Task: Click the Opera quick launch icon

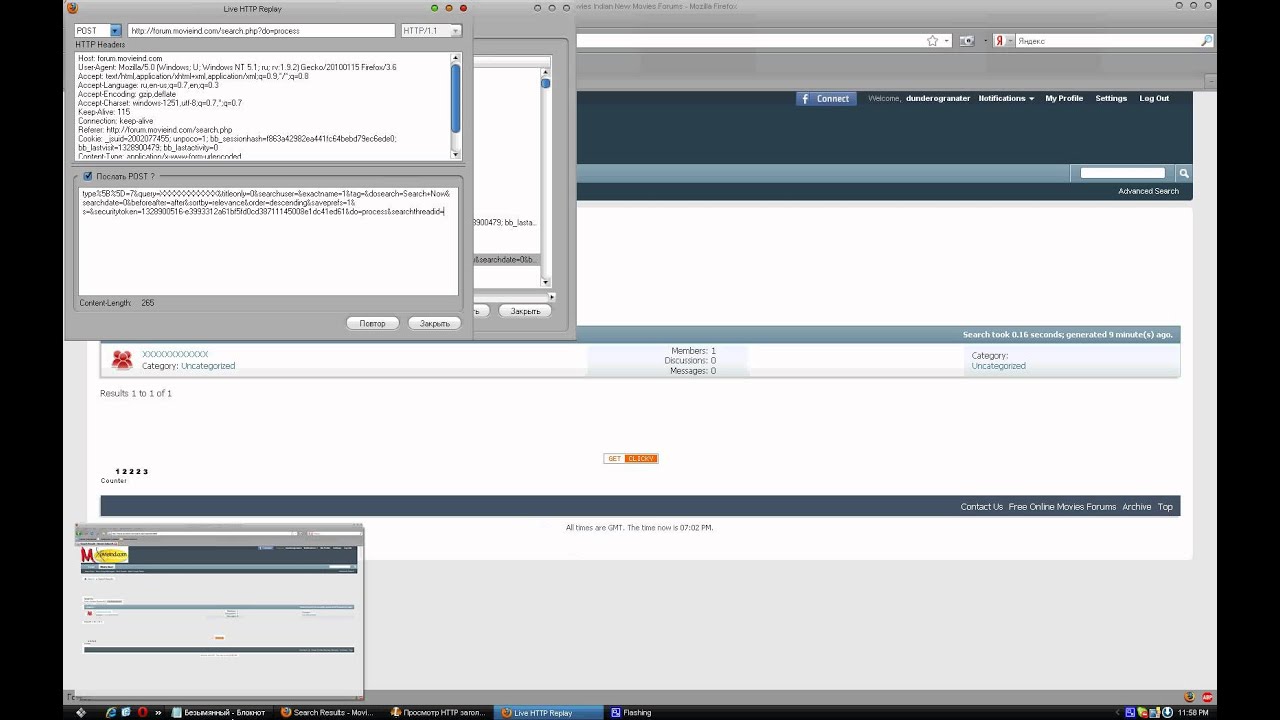Action: pyautogui.click(x=142, y=712)
